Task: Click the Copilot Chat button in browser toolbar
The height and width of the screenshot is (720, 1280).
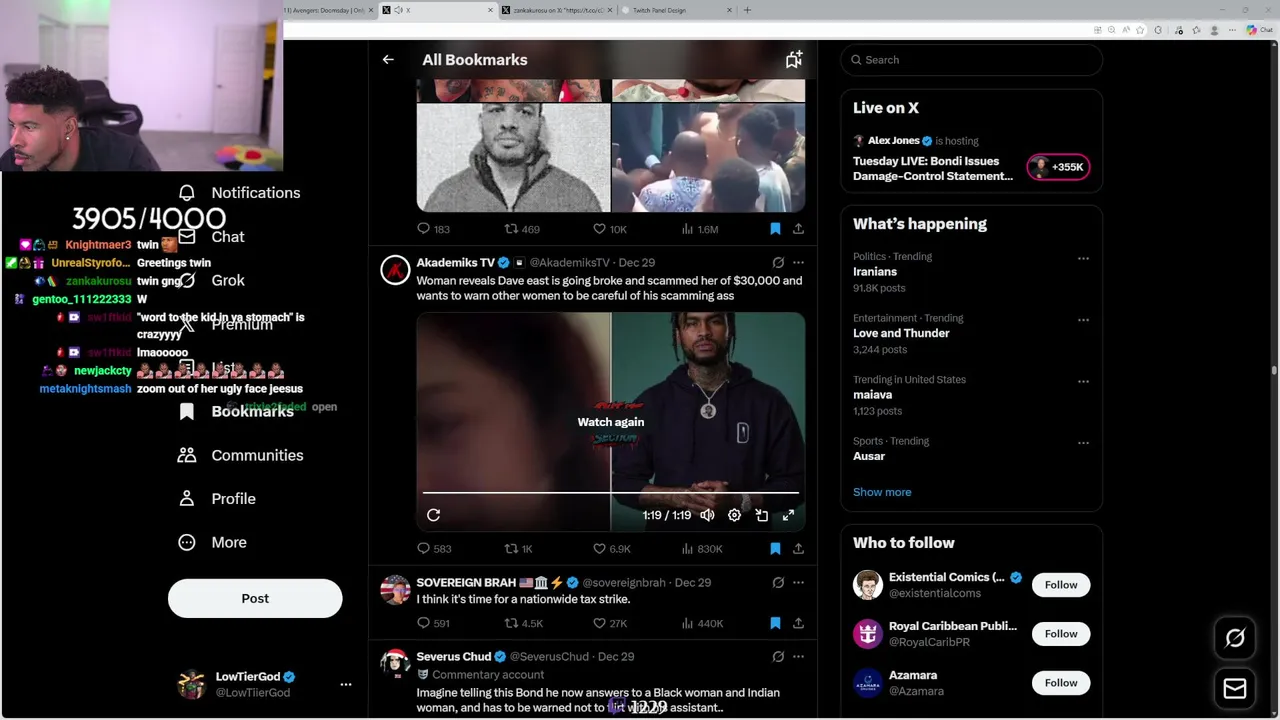Action: pos(1259,30)
